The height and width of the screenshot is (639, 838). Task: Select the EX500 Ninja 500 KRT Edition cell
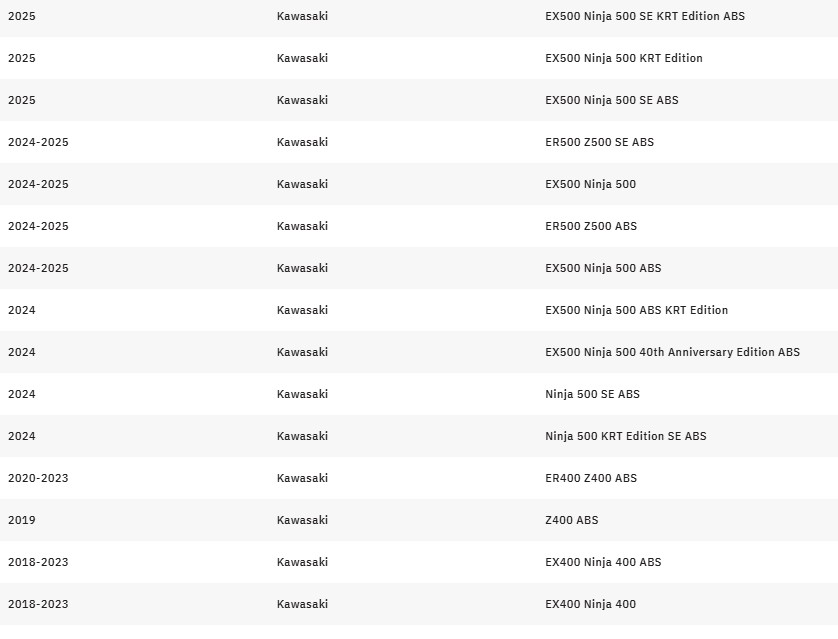point(623,58)
